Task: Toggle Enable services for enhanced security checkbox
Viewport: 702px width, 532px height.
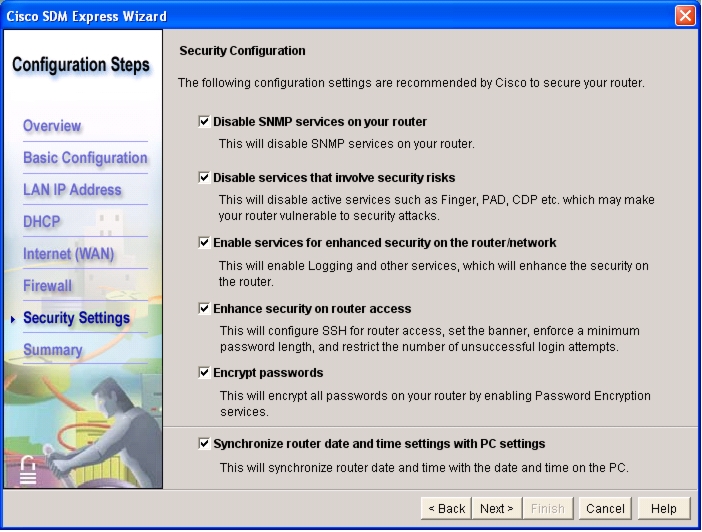Action: click(x=204, y=243)
